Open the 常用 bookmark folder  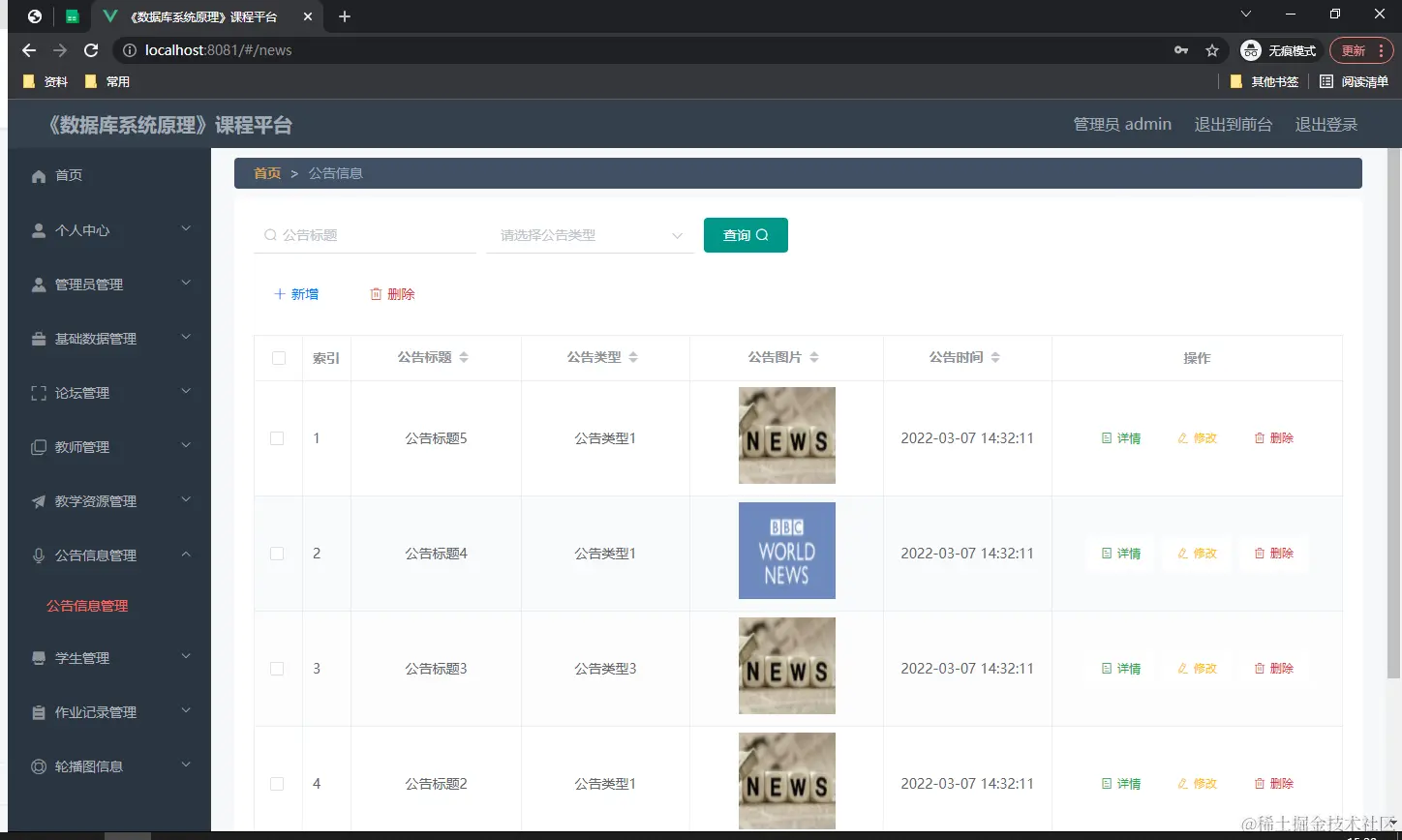pyautogui.click(x=107, y=81)
